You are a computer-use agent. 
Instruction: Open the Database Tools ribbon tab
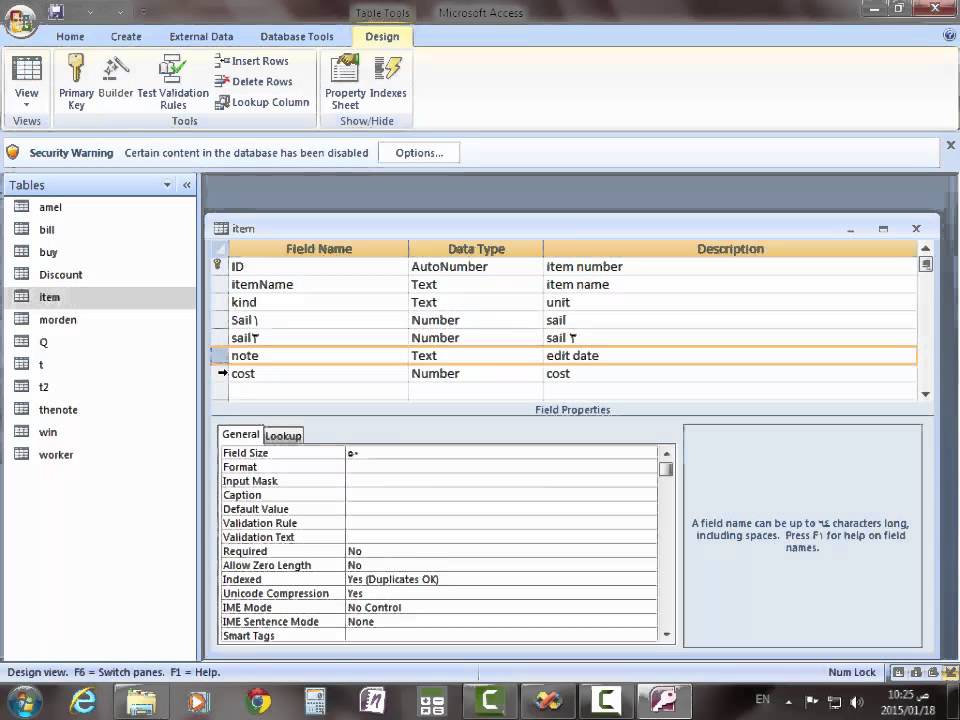297,37
